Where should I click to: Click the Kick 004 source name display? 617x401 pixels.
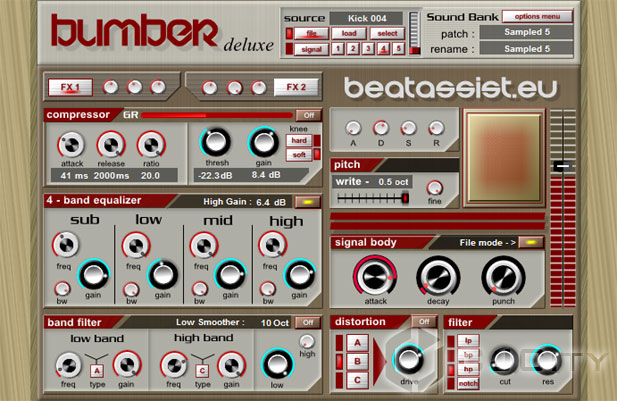pos(366,18)
